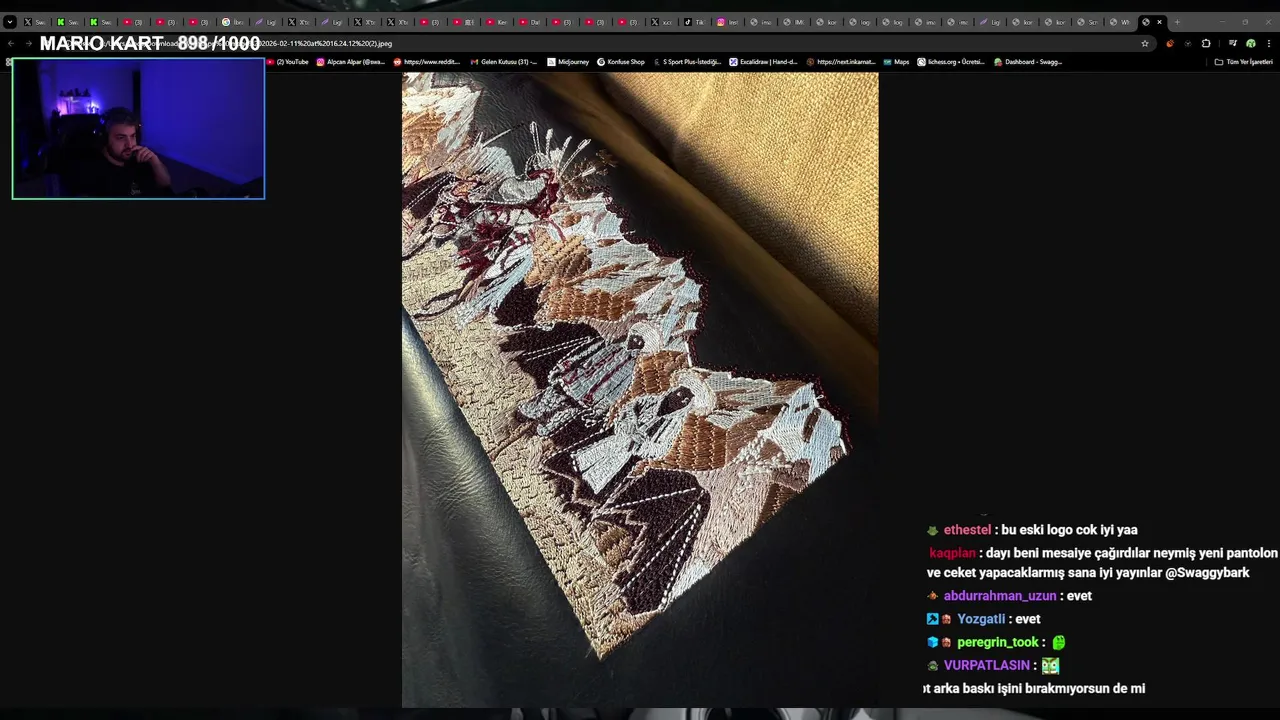The width and height of the screenshot is (1280, 720).
Task: Open the reddit.com bookmark
Action: (428, 62)
